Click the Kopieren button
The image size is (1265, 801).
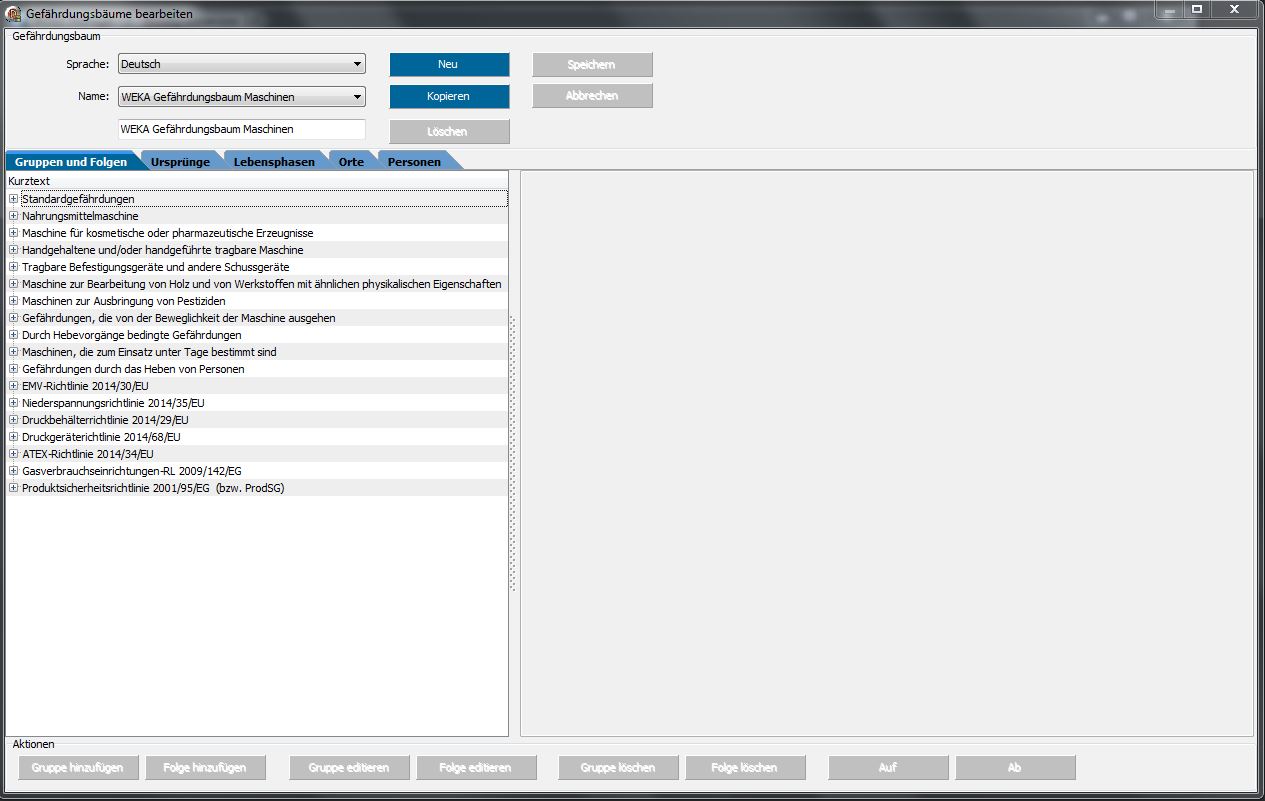(x=449, y=97)
